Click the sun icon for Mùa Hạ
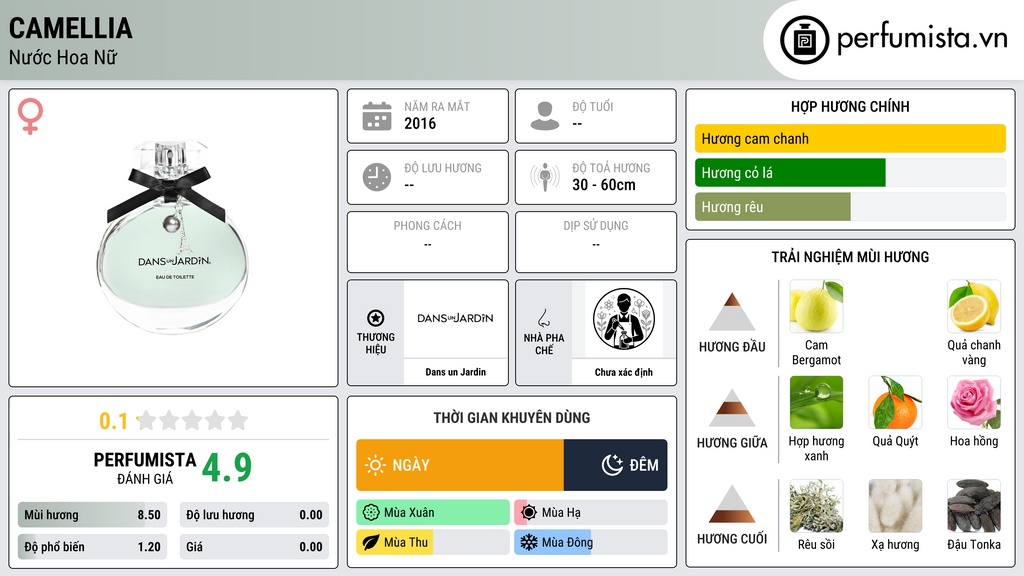The height and width of the screenshot is (576, 1024). [x=529, y=513]
